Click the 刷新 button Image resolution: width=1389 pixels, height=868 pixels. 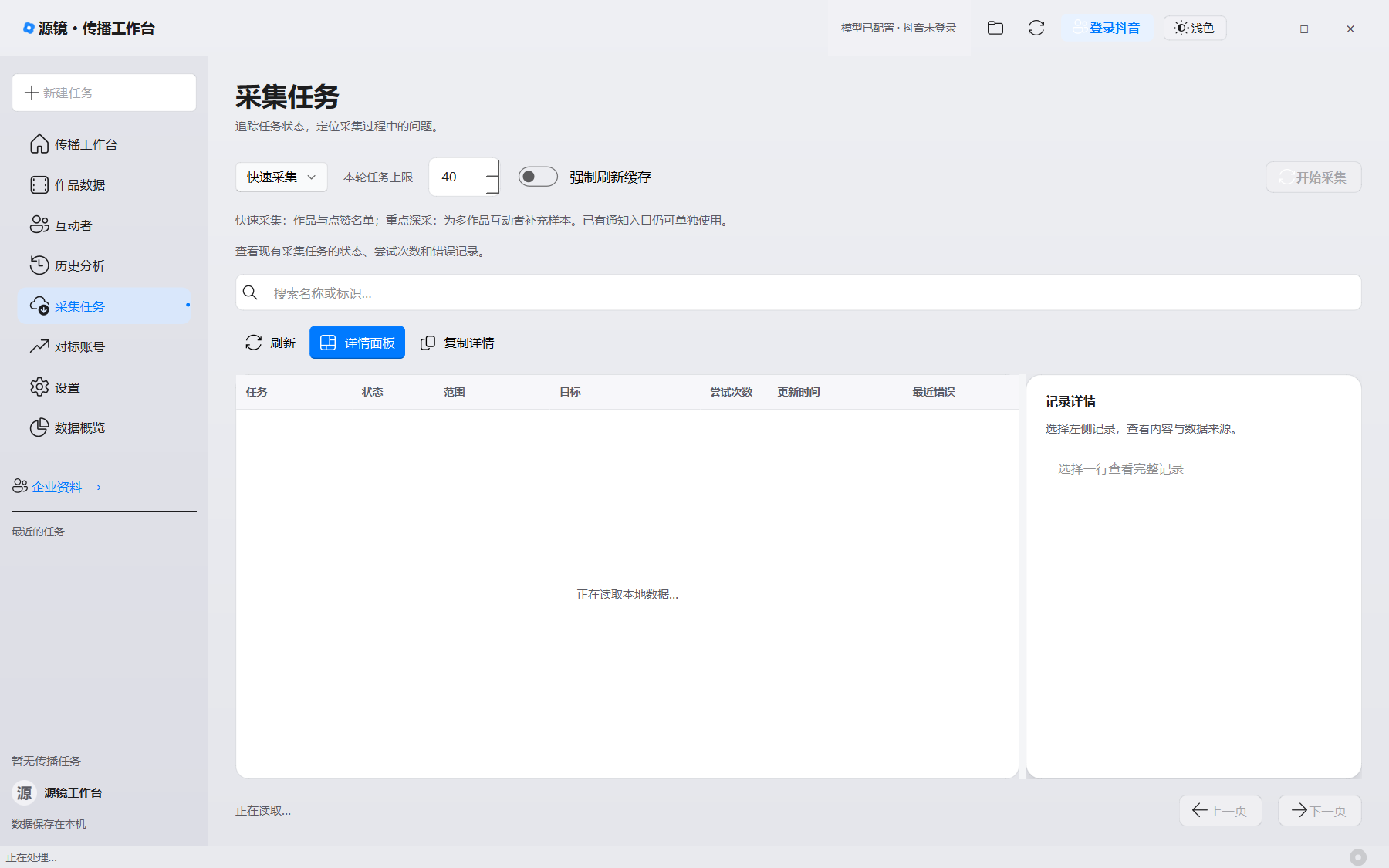pos(270,343)
